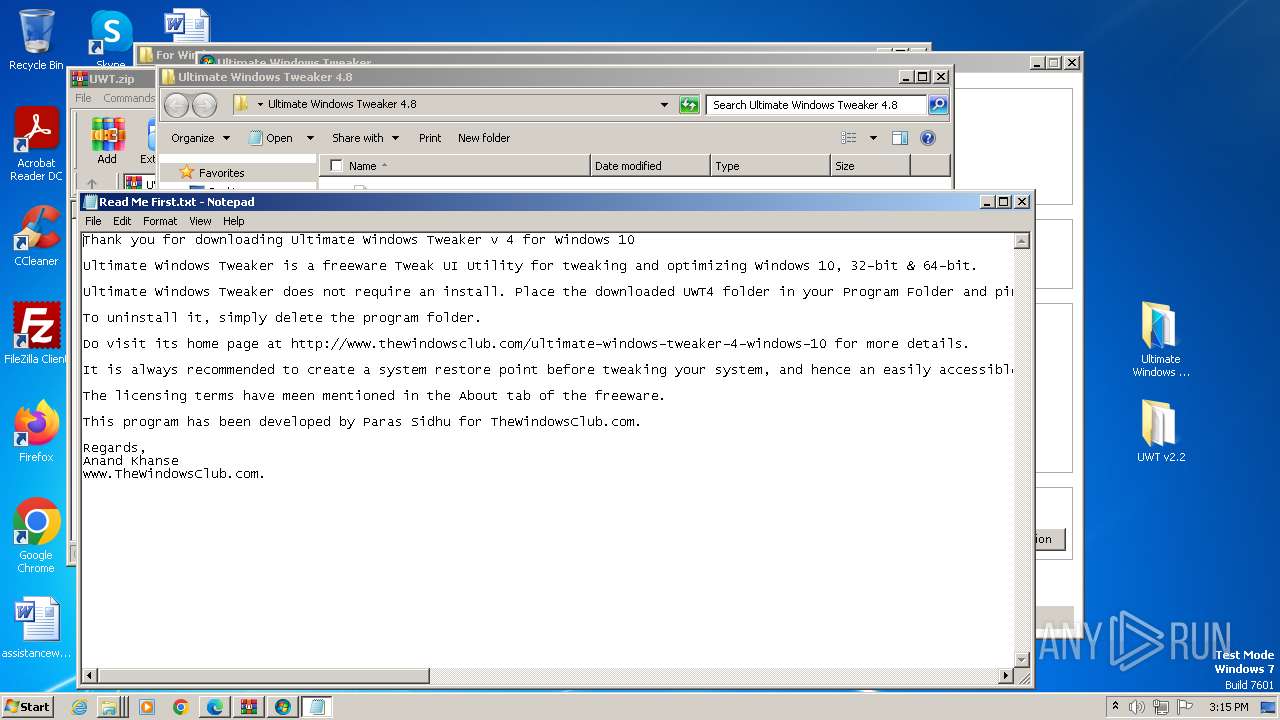1280x720 pixels.
Task: Open the Notepad View menu
Action: [200, 221]
